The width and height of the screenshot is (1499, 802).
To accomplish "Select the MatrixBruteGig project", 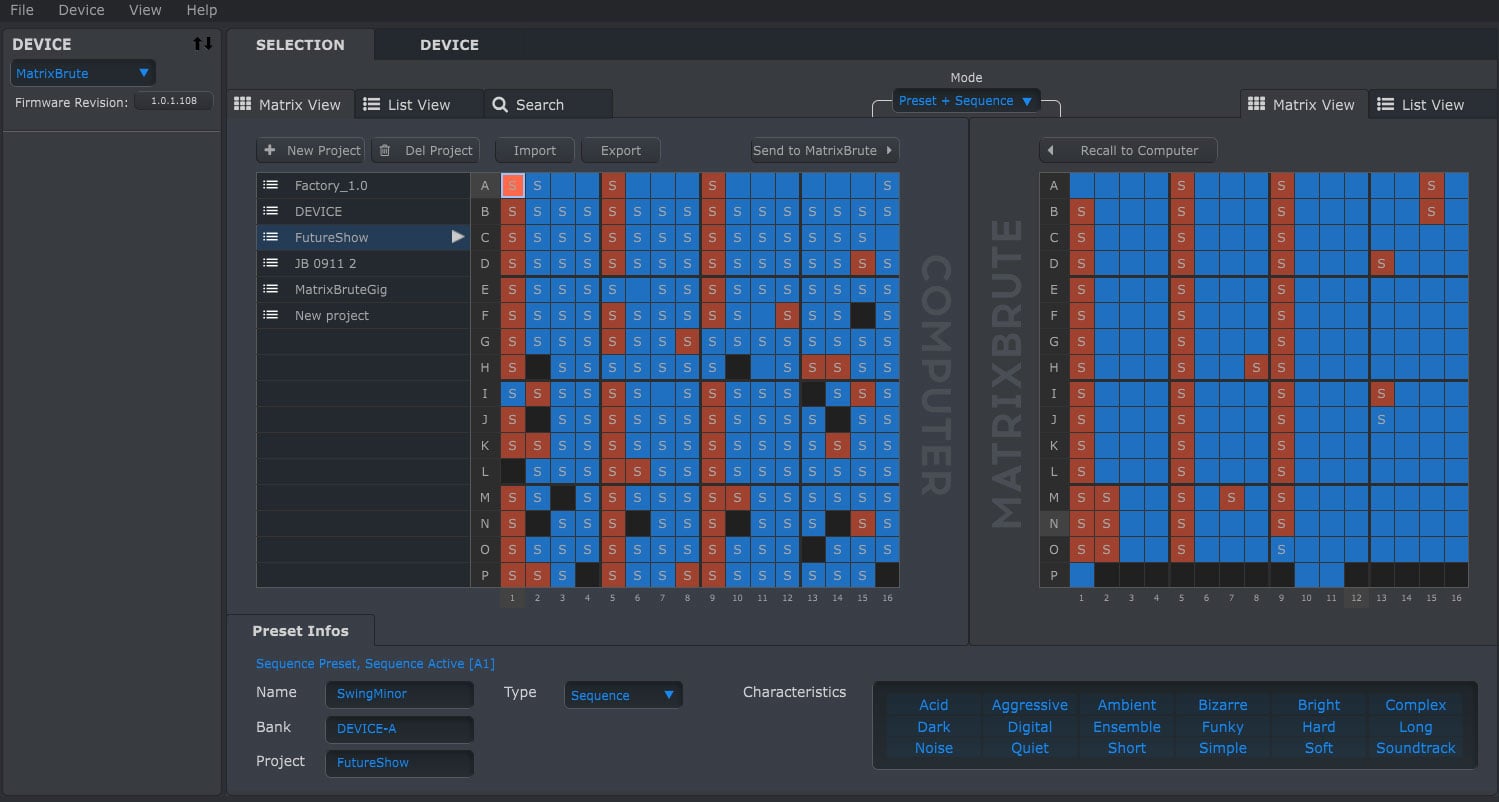I will [x=363, y=289].
